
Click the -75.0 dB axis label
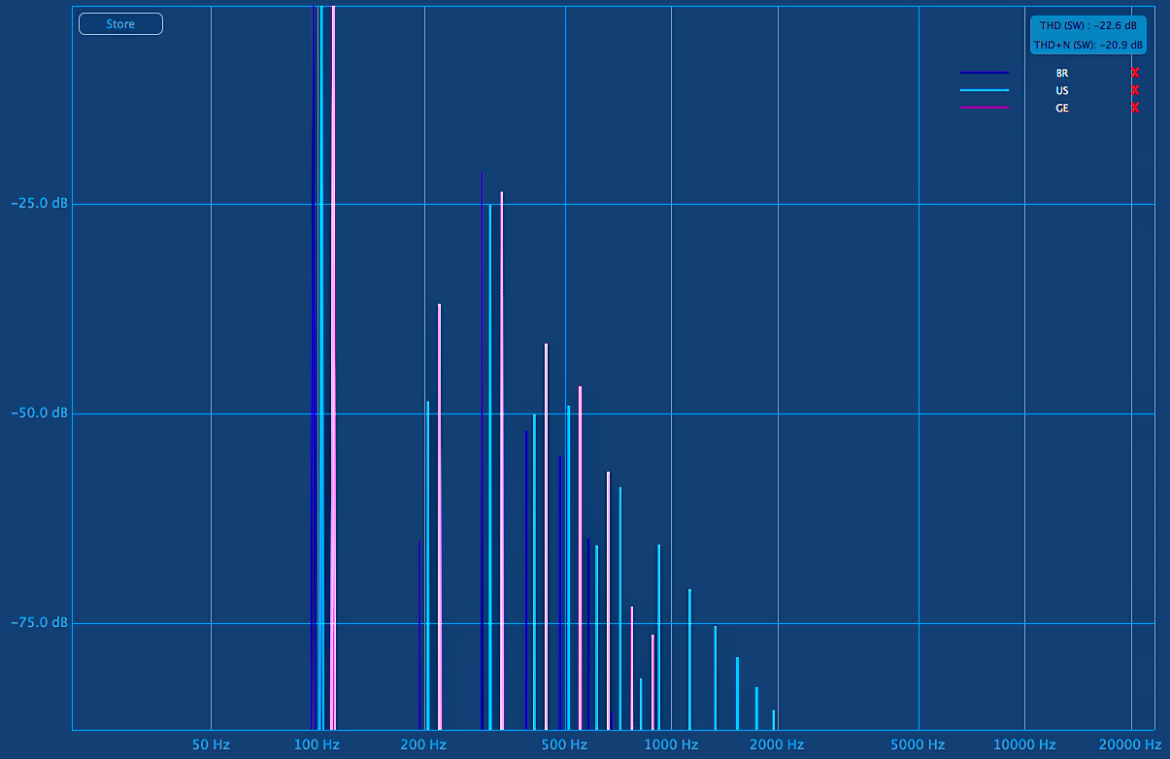coord(39,623)
